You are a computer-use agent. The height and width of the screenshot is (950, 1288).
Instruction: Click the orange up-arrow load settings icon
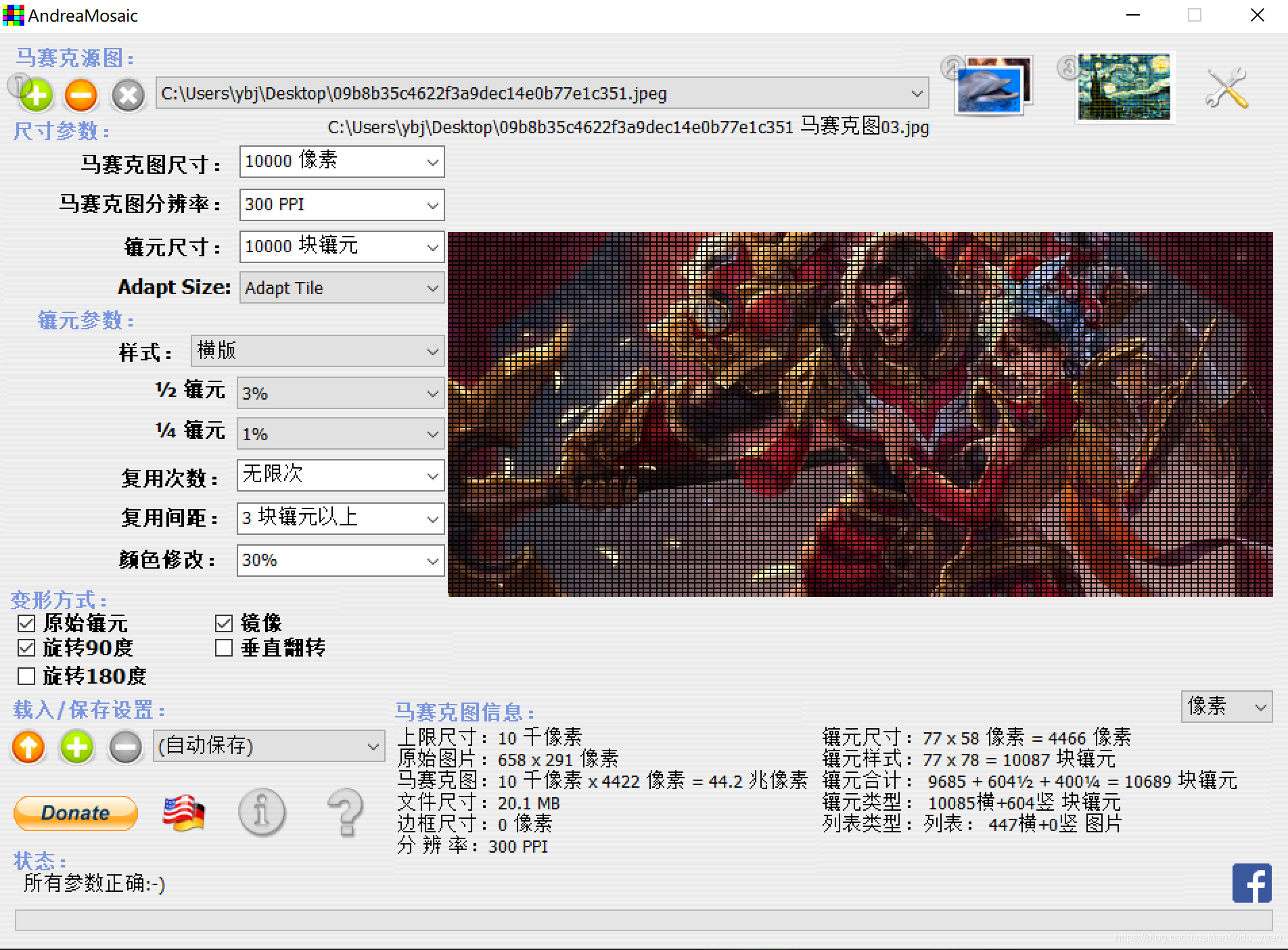tap(28, 747)
